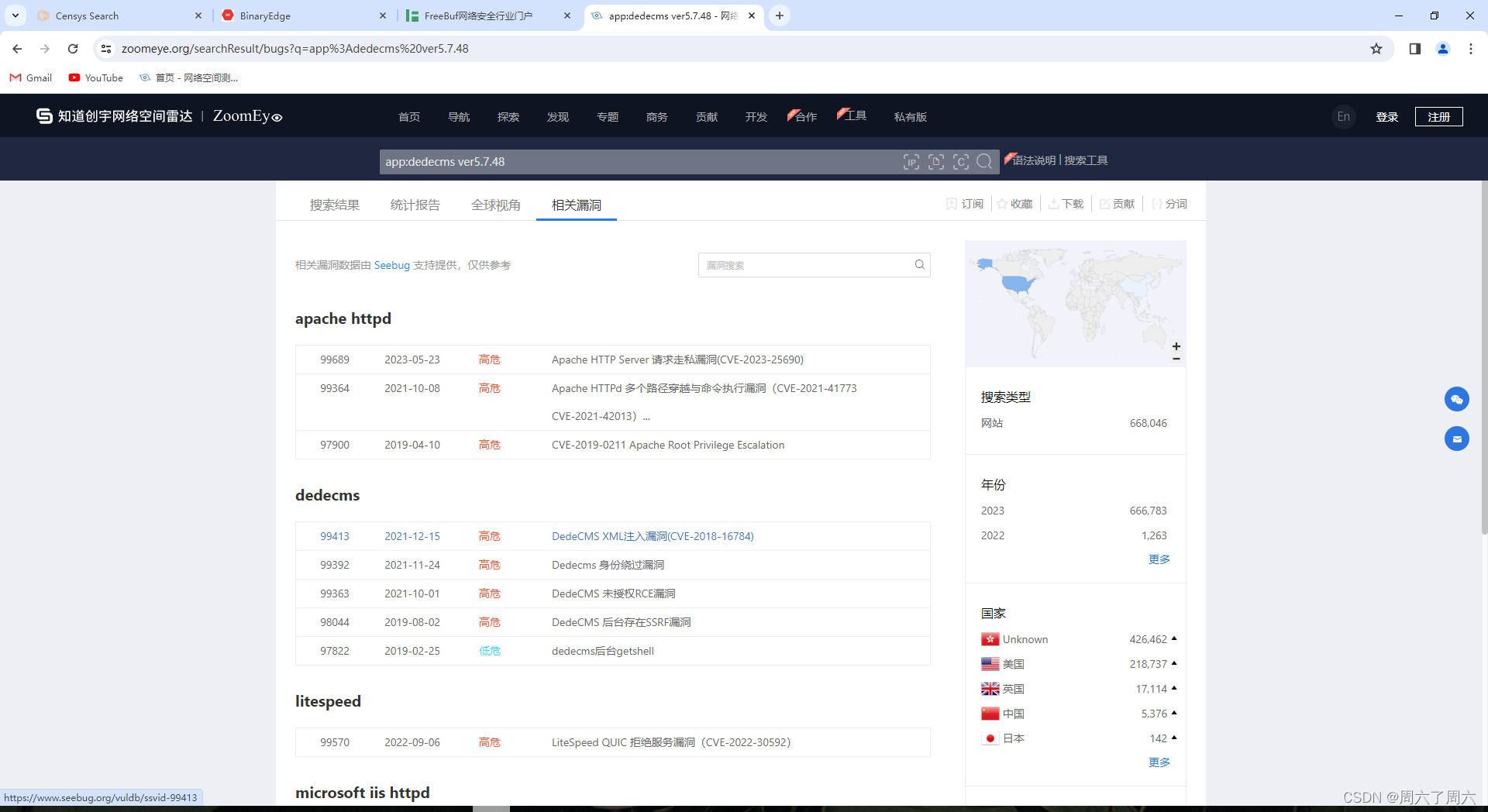Select the 相关漏洞 tab
The width and height of the screenshot is (1488, 812).
click(x=577, y=205)
